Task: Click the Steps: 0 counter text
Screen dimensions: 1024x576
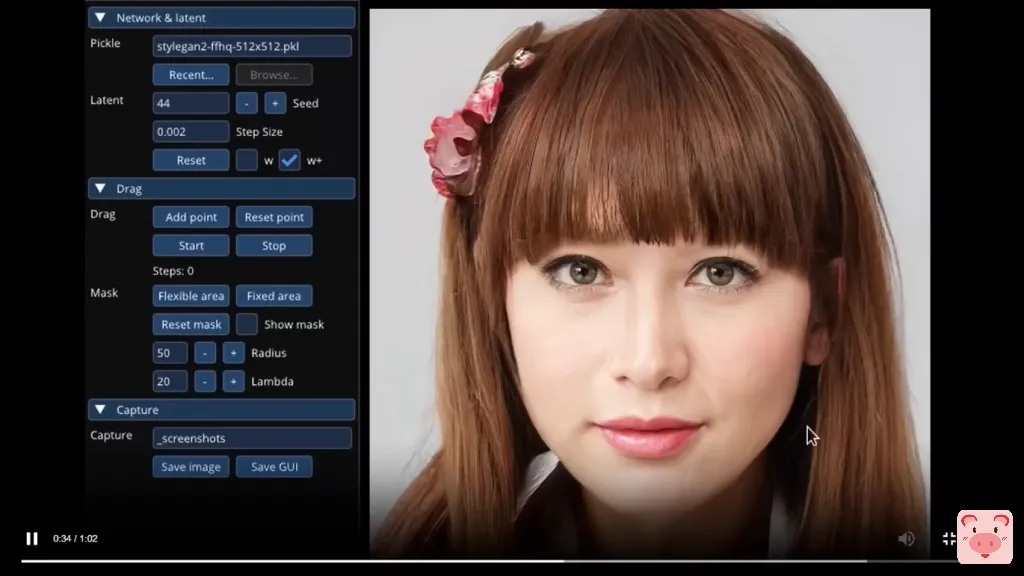Action: (x=173, y=270)
